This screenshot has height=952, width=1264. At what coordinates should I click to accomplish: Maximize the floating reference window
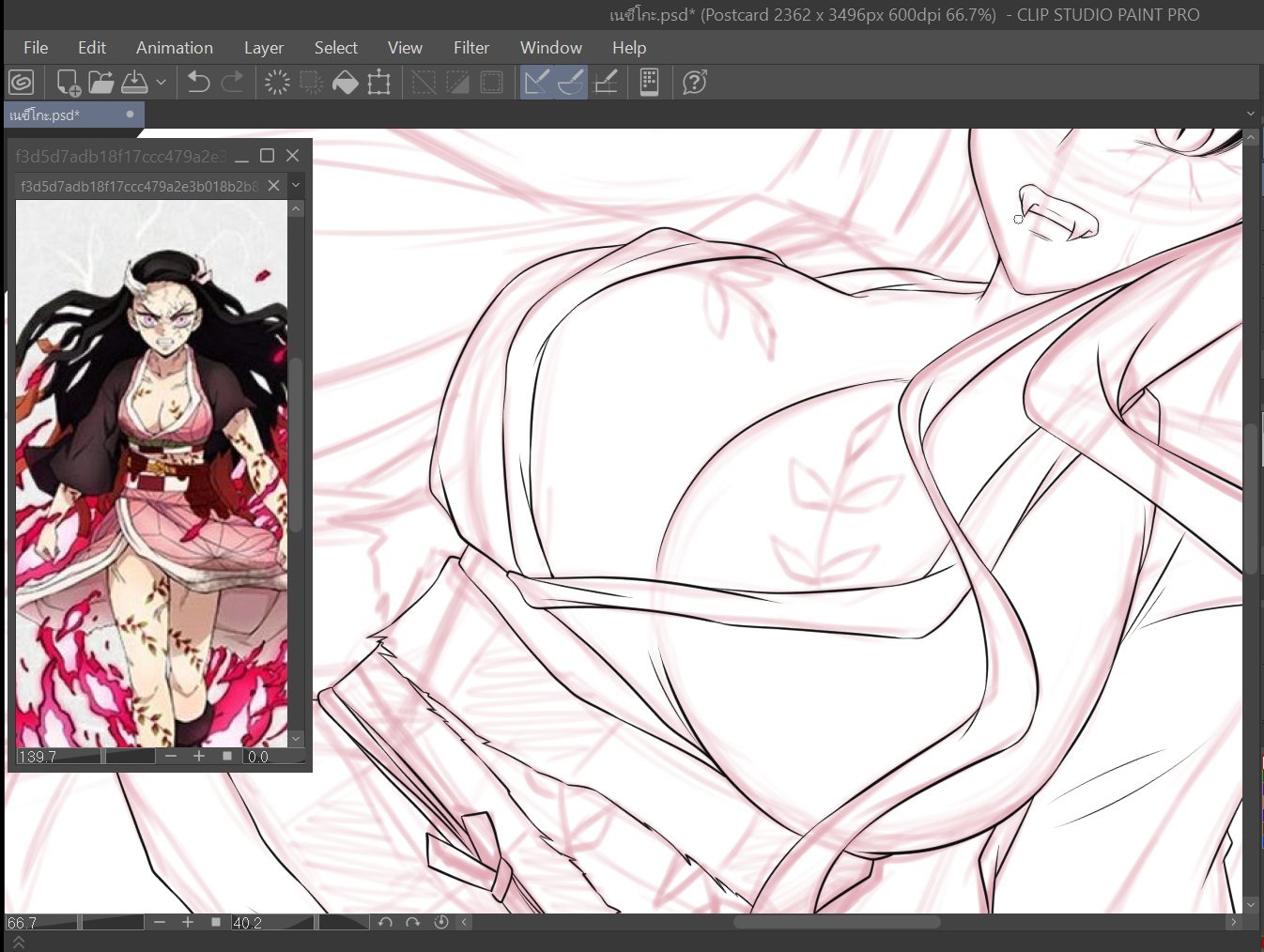(267, 156)
